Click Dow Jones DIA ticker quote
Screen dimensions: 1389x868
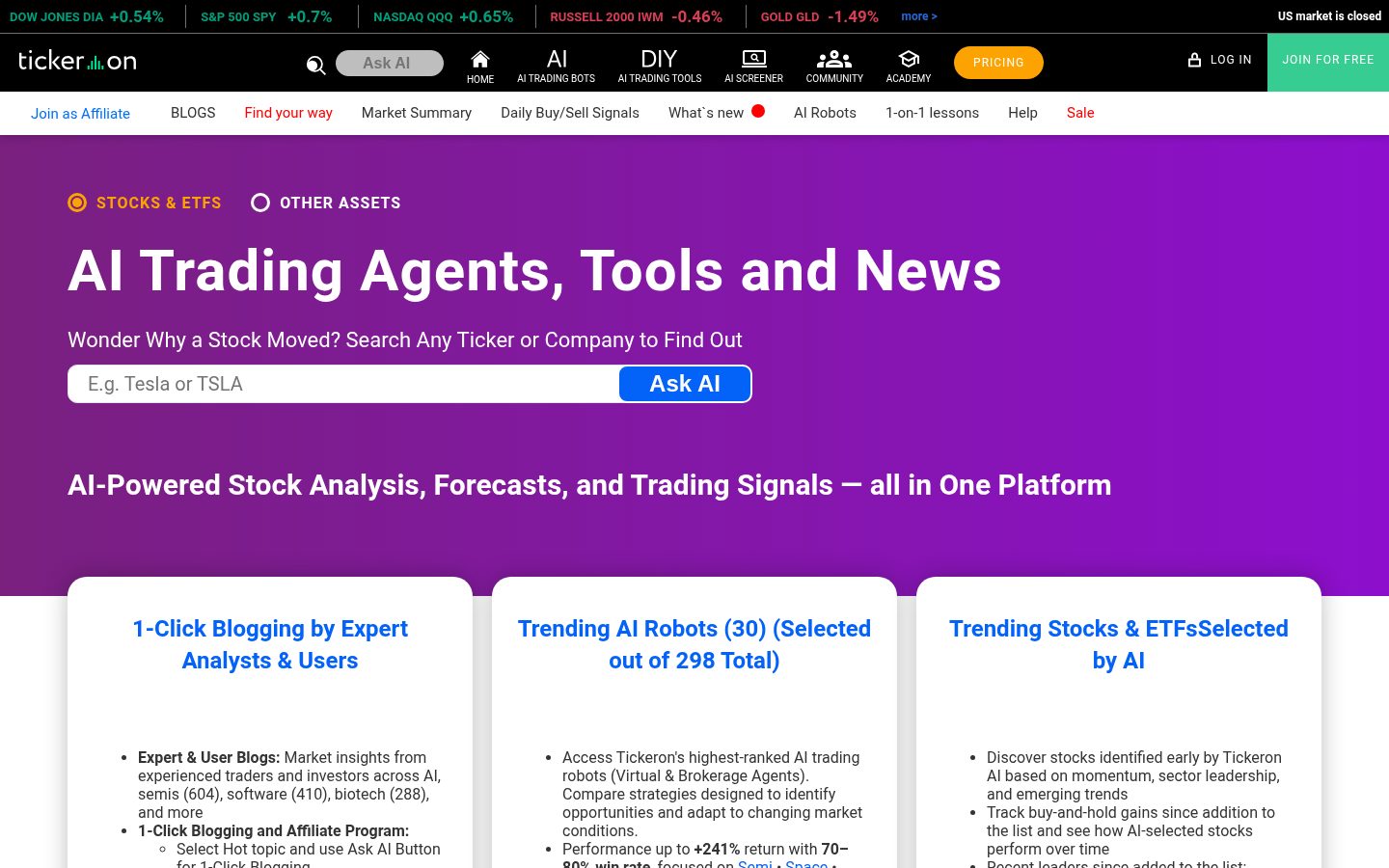[x=87, y=16]
